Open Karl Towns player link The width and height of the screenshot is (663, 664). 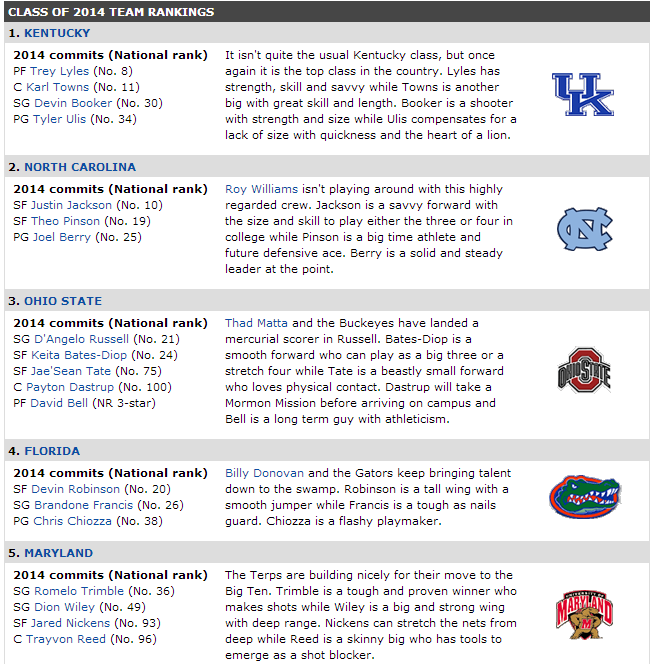click(58, 87)
